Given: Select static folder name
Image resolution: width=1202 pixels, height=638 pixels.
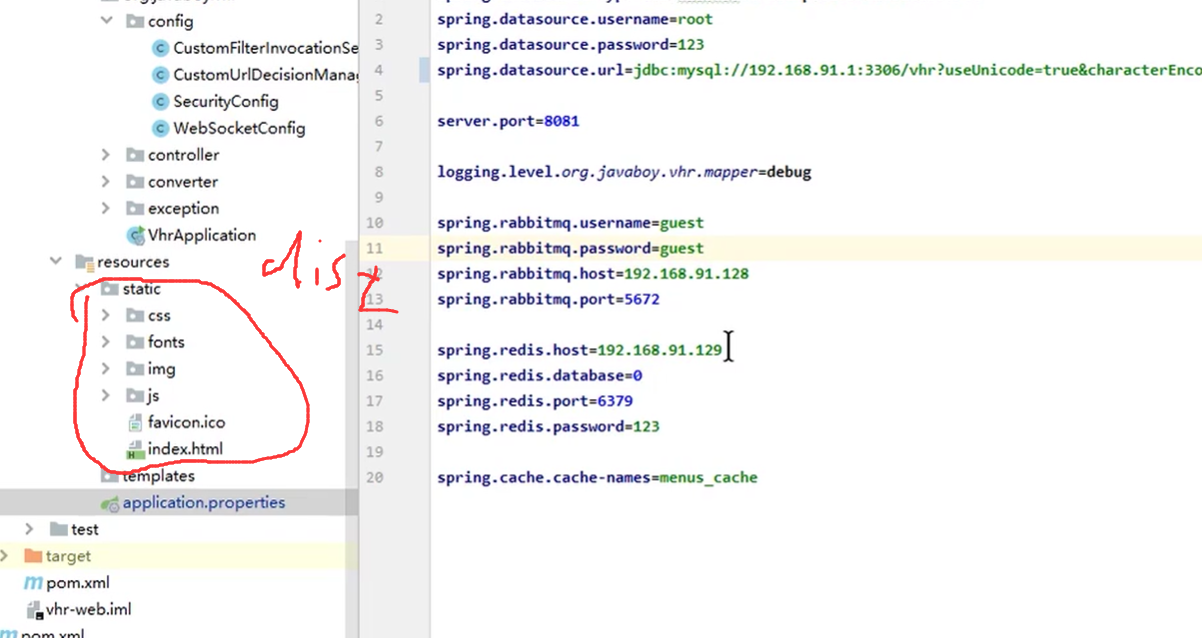Looking at the screenshot, I should (x=141, y=289).
